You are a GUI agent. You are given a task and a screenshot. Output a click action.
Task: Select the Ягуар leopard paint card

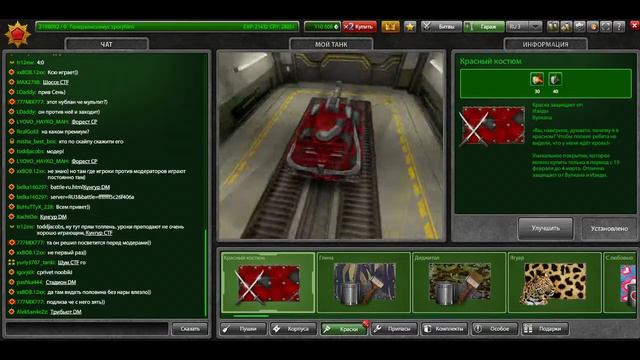tap(555, 282)
